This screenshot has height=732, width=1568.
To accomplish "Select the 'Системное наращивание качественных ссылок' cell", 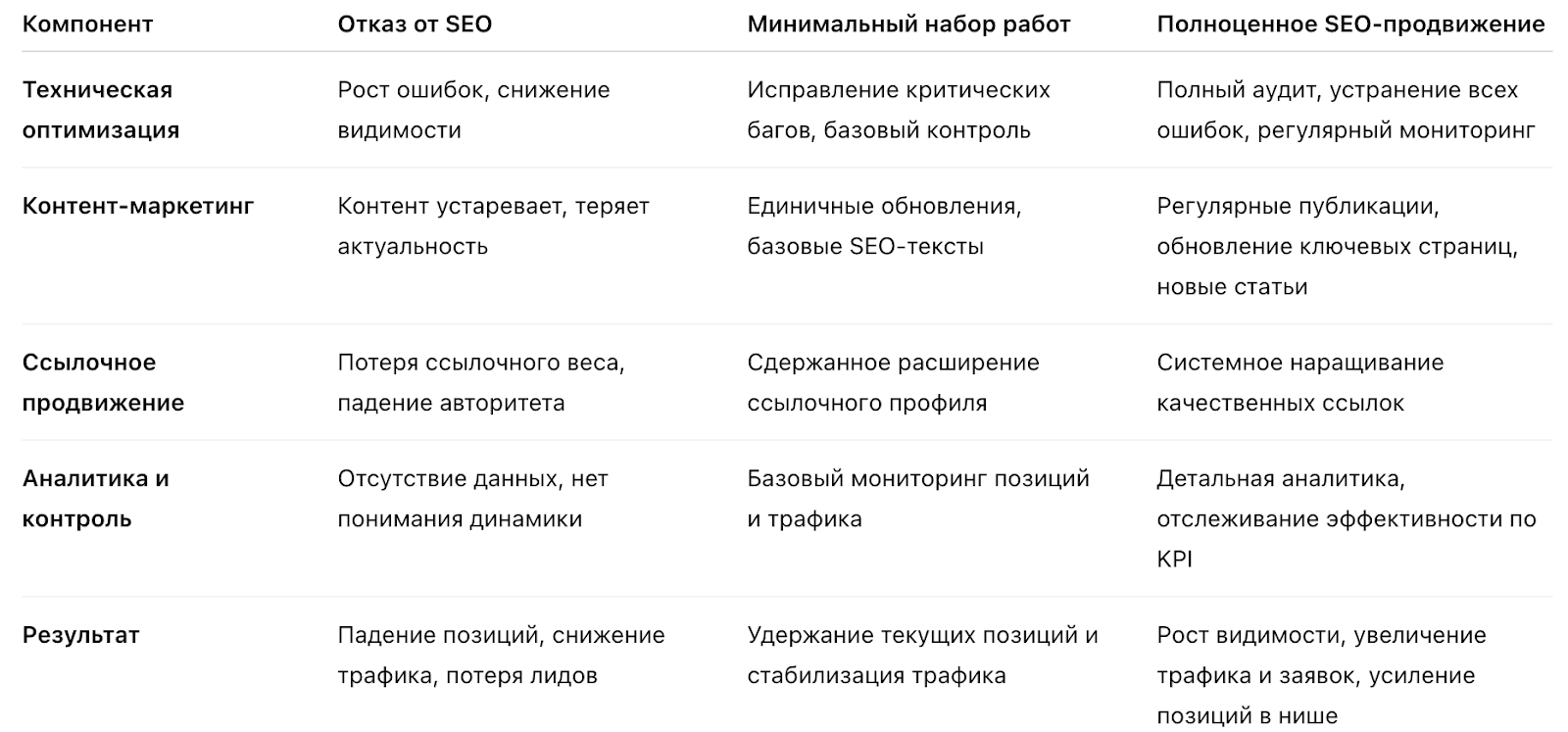I will coord(1299,382).
